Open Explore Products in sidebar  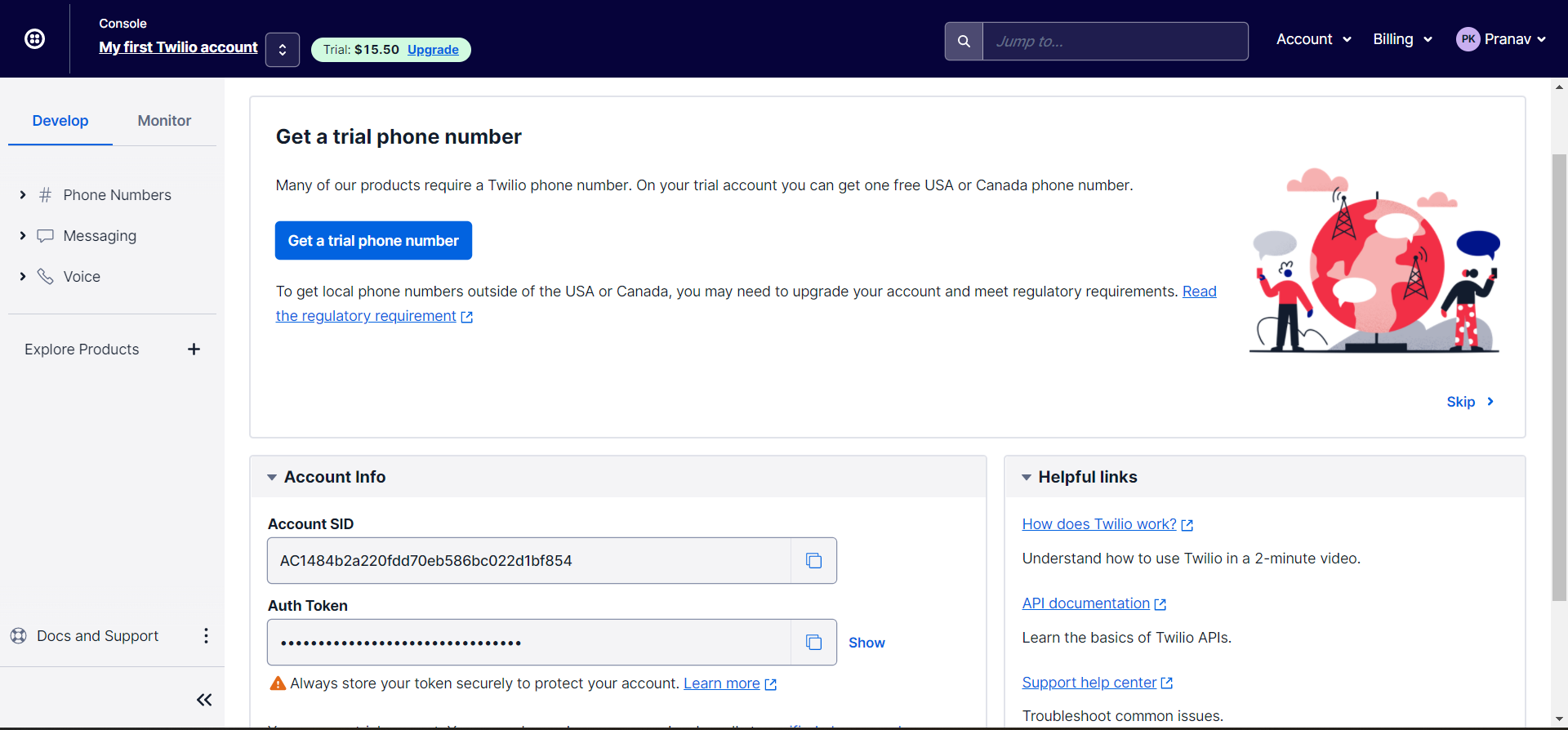coord(82,349)
